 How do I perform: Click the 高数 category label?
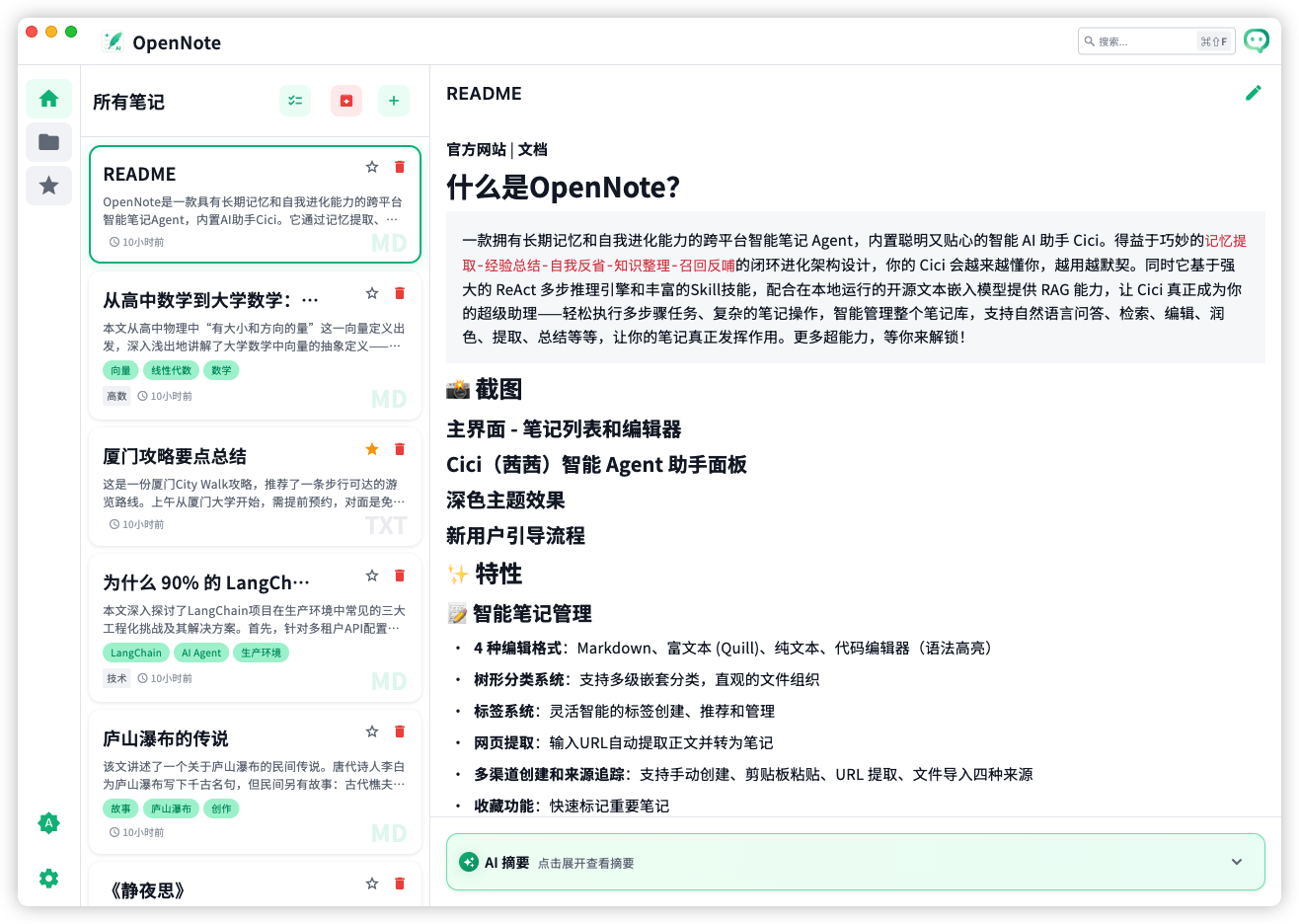116,396
